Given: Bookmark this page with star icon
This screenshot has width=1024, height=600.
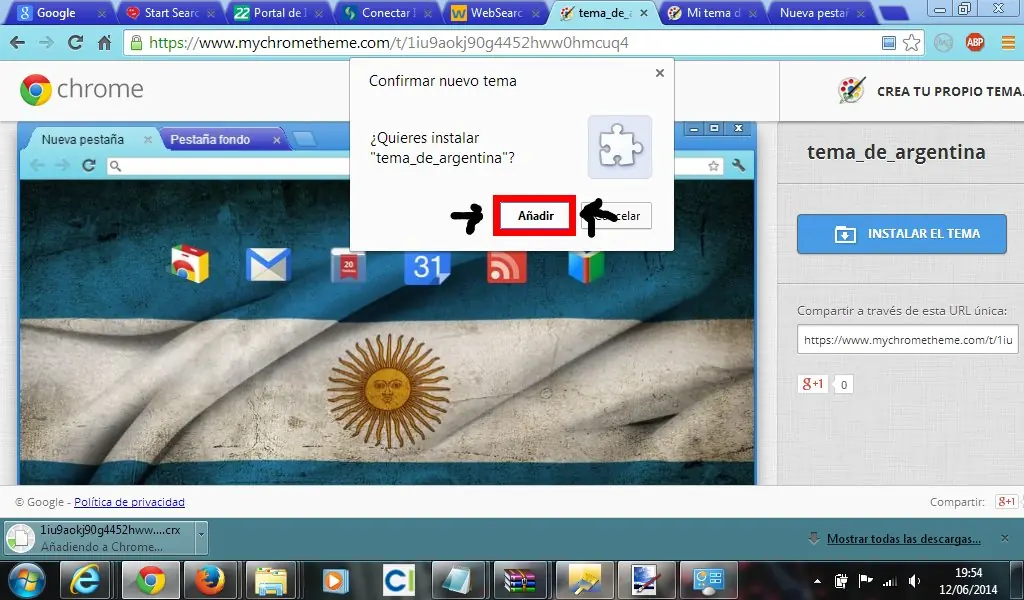Looking at the screenshot, I should point(911,43).
